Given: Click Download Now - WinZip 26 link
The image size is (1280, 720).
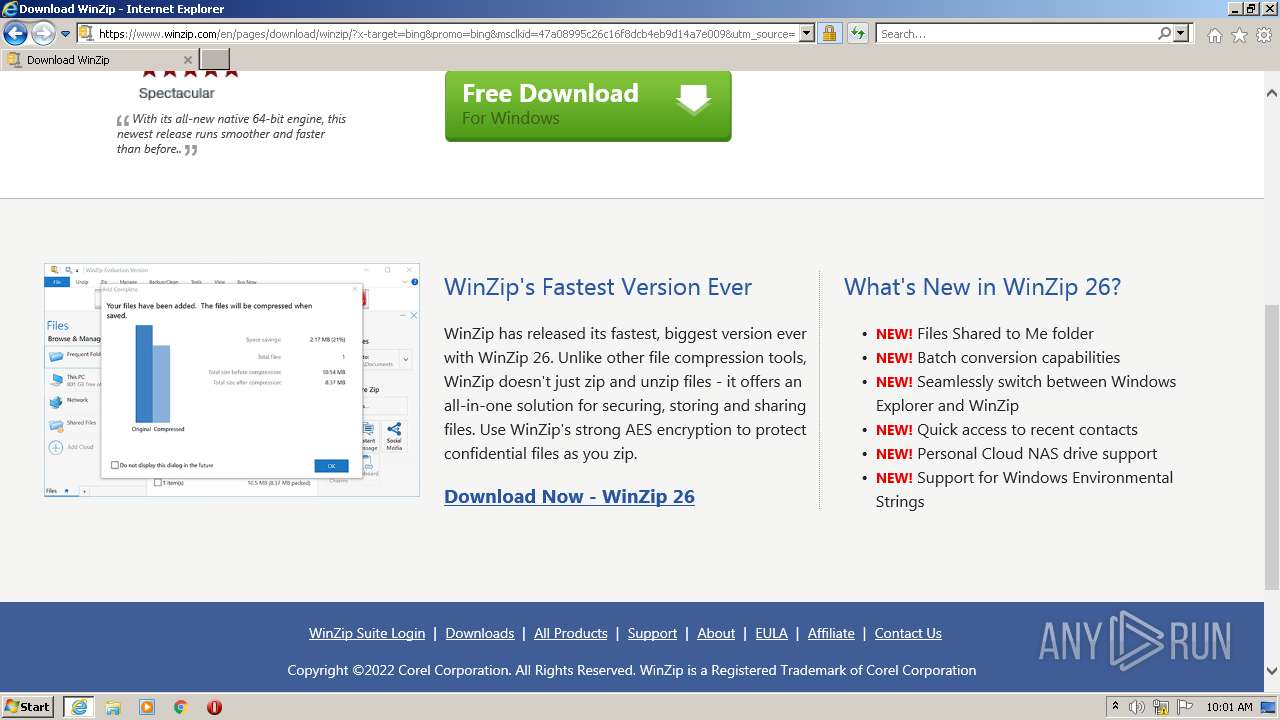Looking at the screenshot, I should [x=569, y=496].
